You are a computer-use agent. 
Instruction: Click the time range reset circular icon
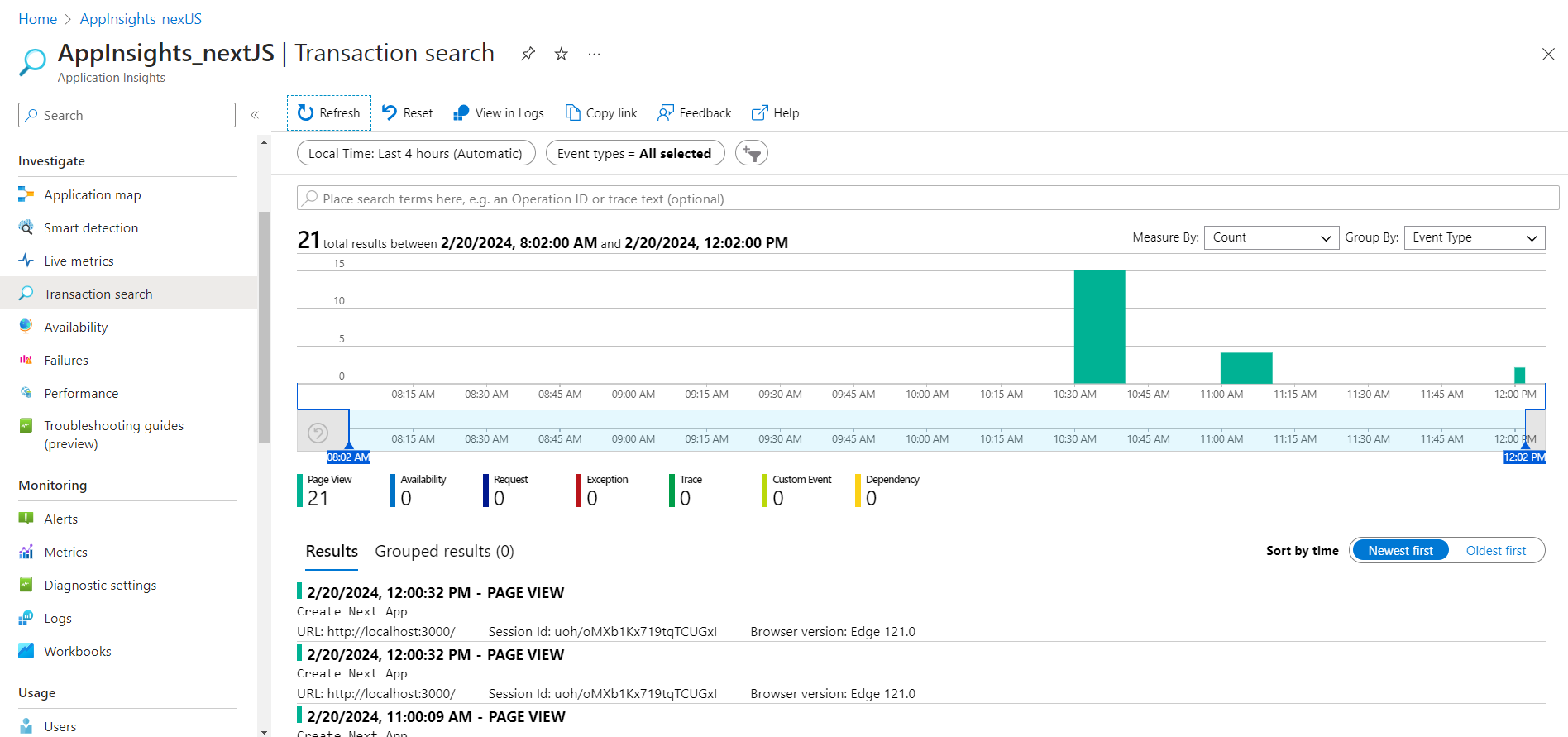pyautogui.click(x=318, y=432)
